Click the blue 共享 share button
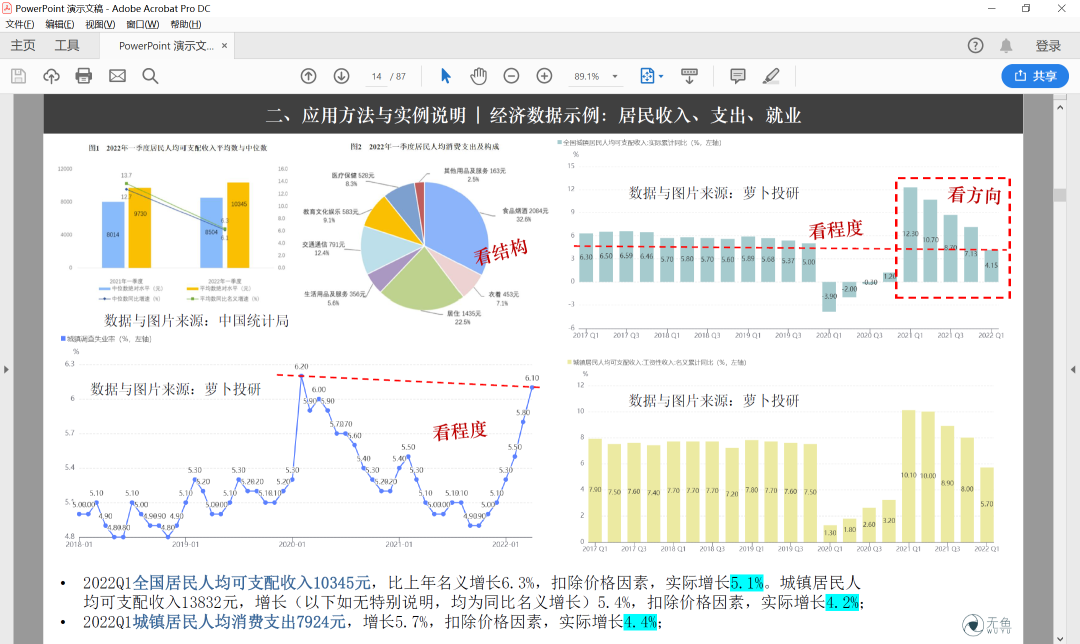Viewport: 1080px width, 644px height. [x=1035, y=76]
